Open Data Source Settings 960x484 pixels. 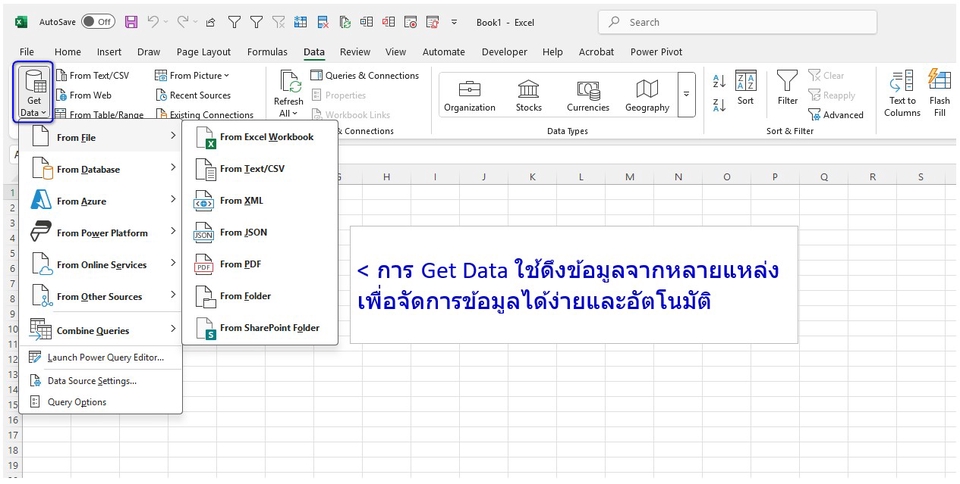[x=101, y=381]
